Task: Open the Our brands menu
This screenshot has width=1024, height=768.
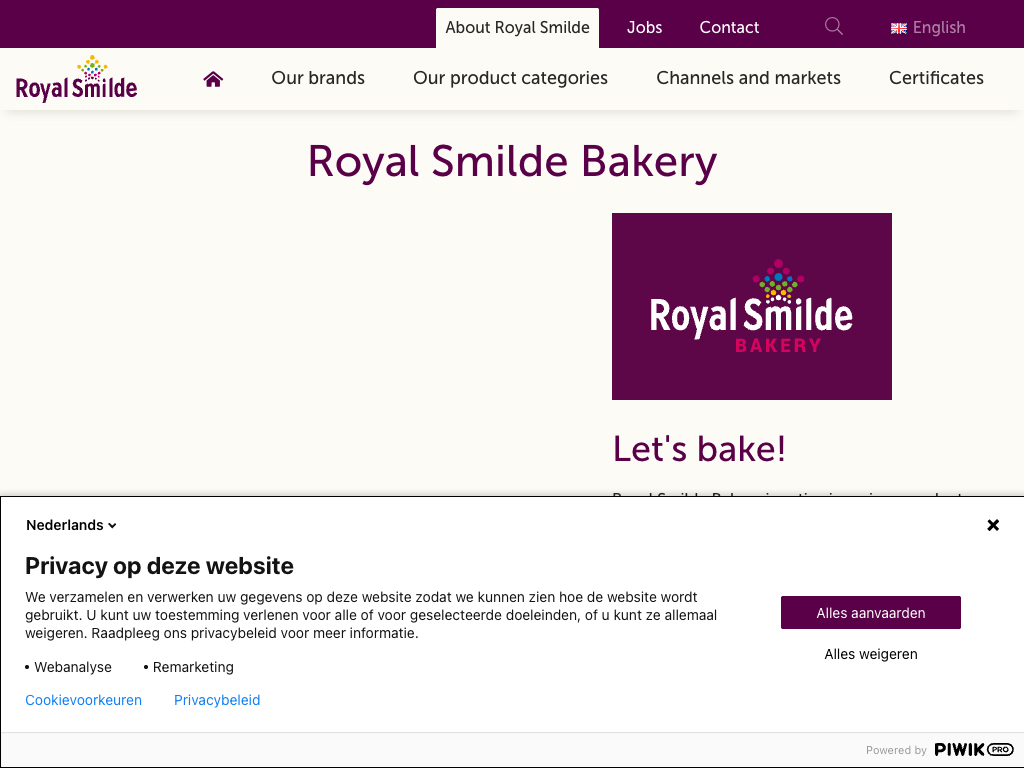Action: tap(318, 78)
